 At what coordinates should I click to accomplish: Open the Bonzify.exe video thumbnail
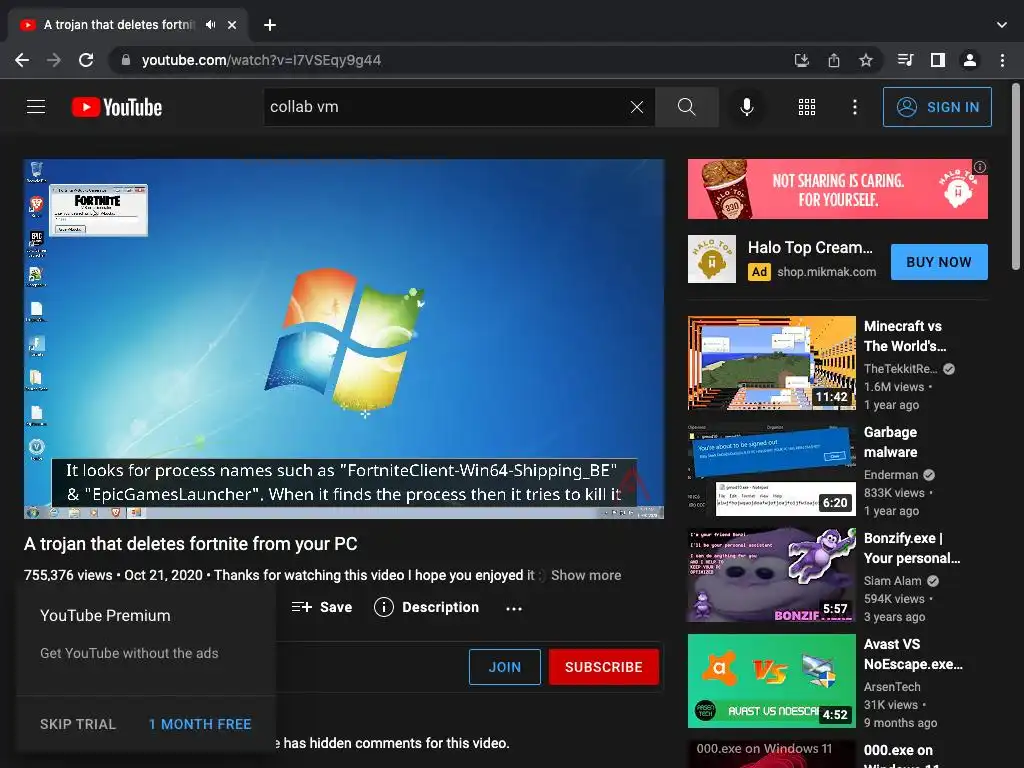click(x=771, y=575)
